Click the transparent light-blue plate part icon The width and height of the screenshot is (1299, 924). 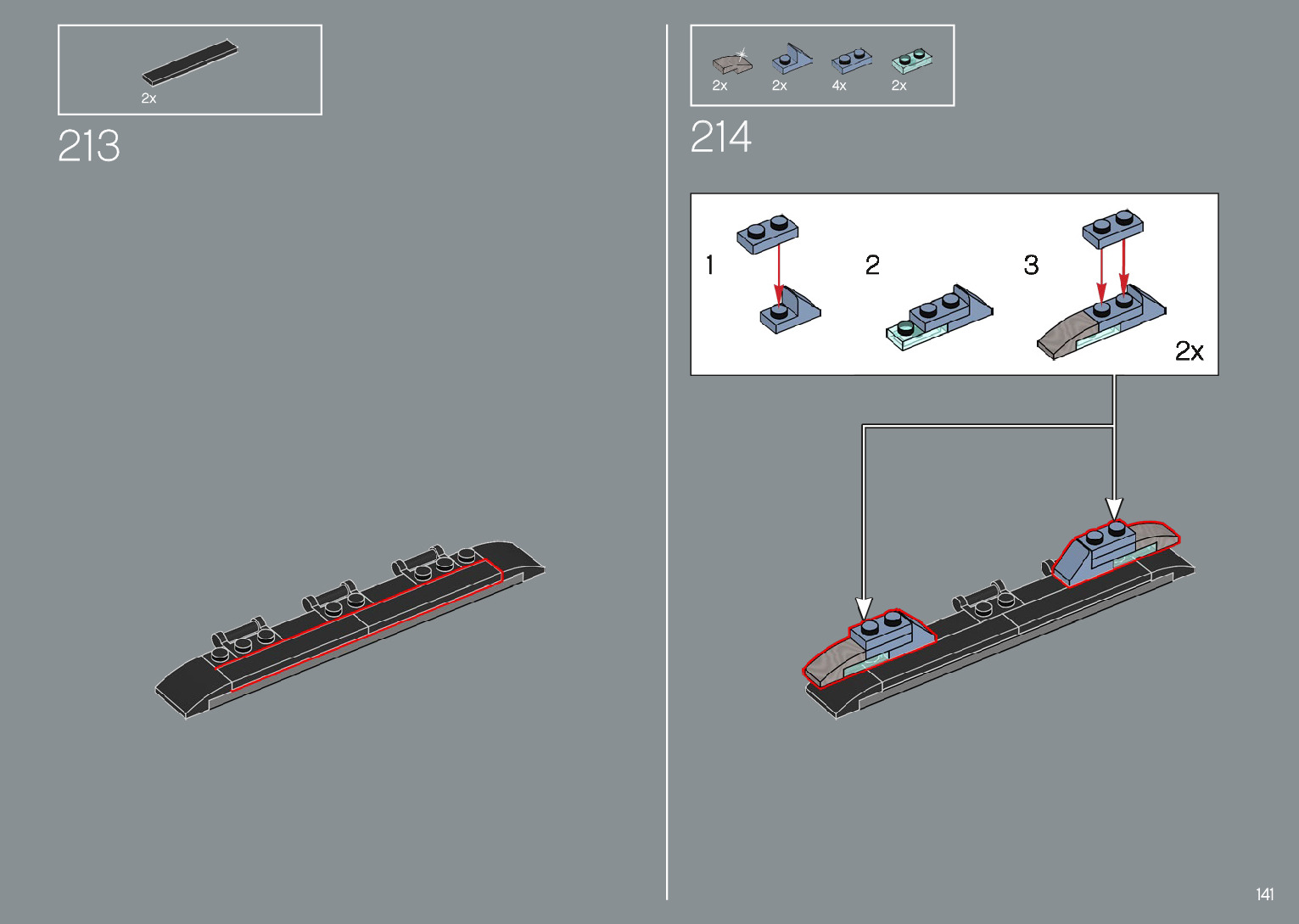[x=912, y=61]
